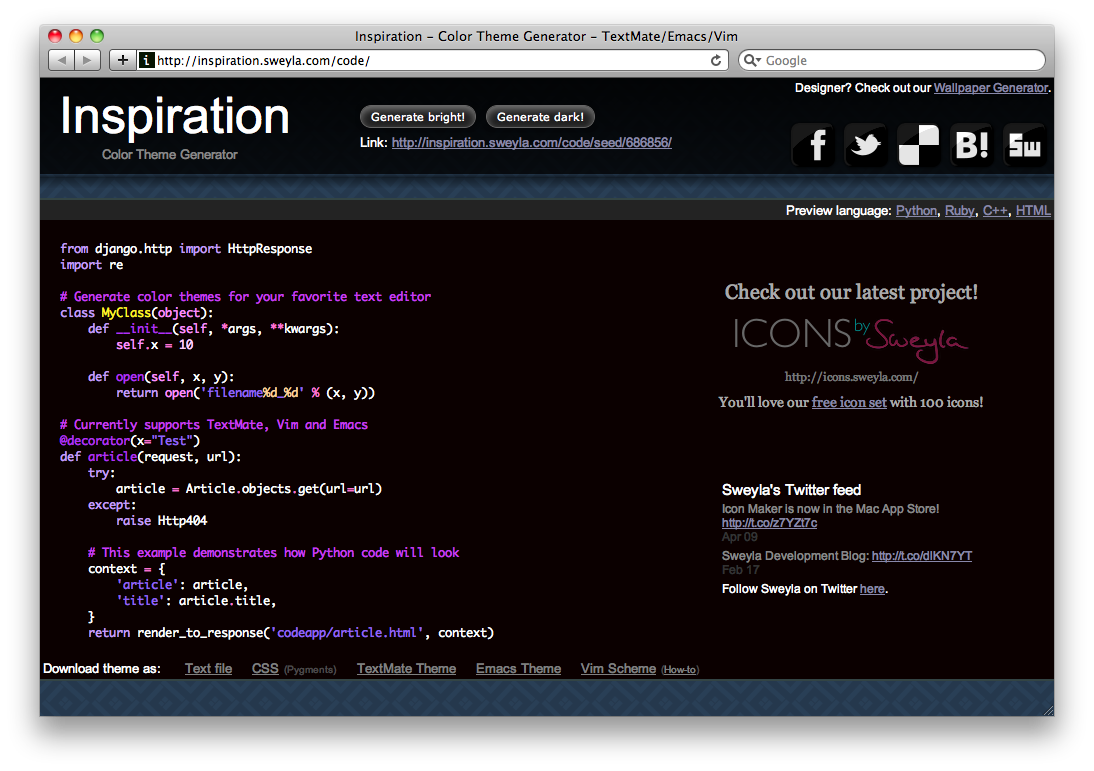1094x771 pixels.
Task: Open the Facebook share icon
Action: tap(813, 145)
